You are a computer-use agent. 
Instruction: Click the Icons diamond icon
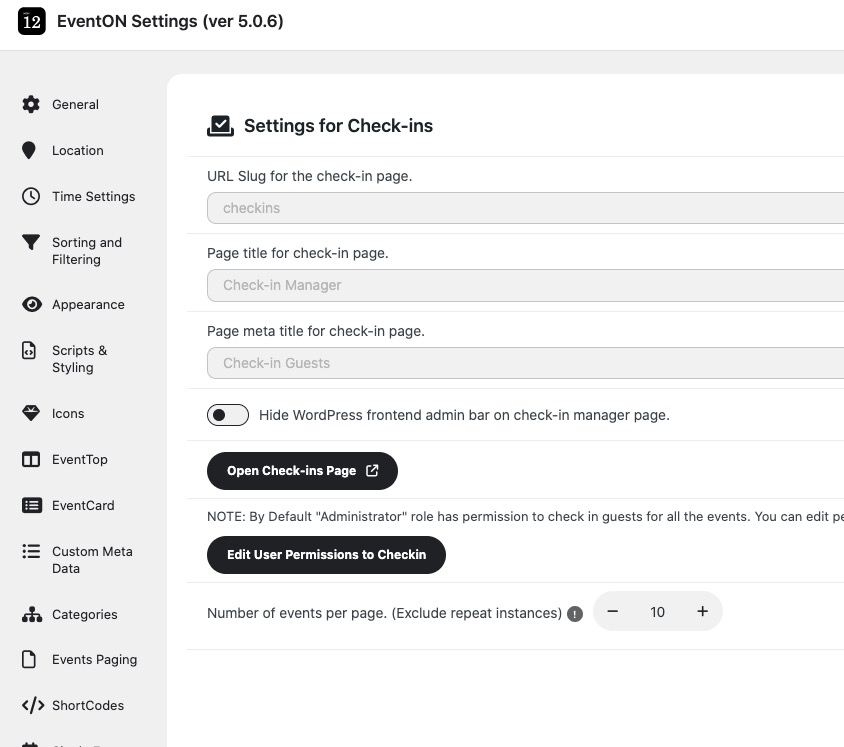[x=31, y=413]
